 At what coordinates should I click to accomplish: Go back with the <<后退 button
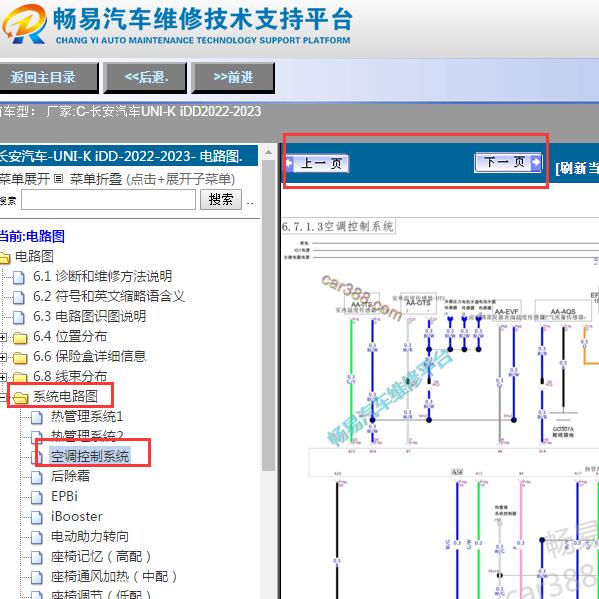146,78
